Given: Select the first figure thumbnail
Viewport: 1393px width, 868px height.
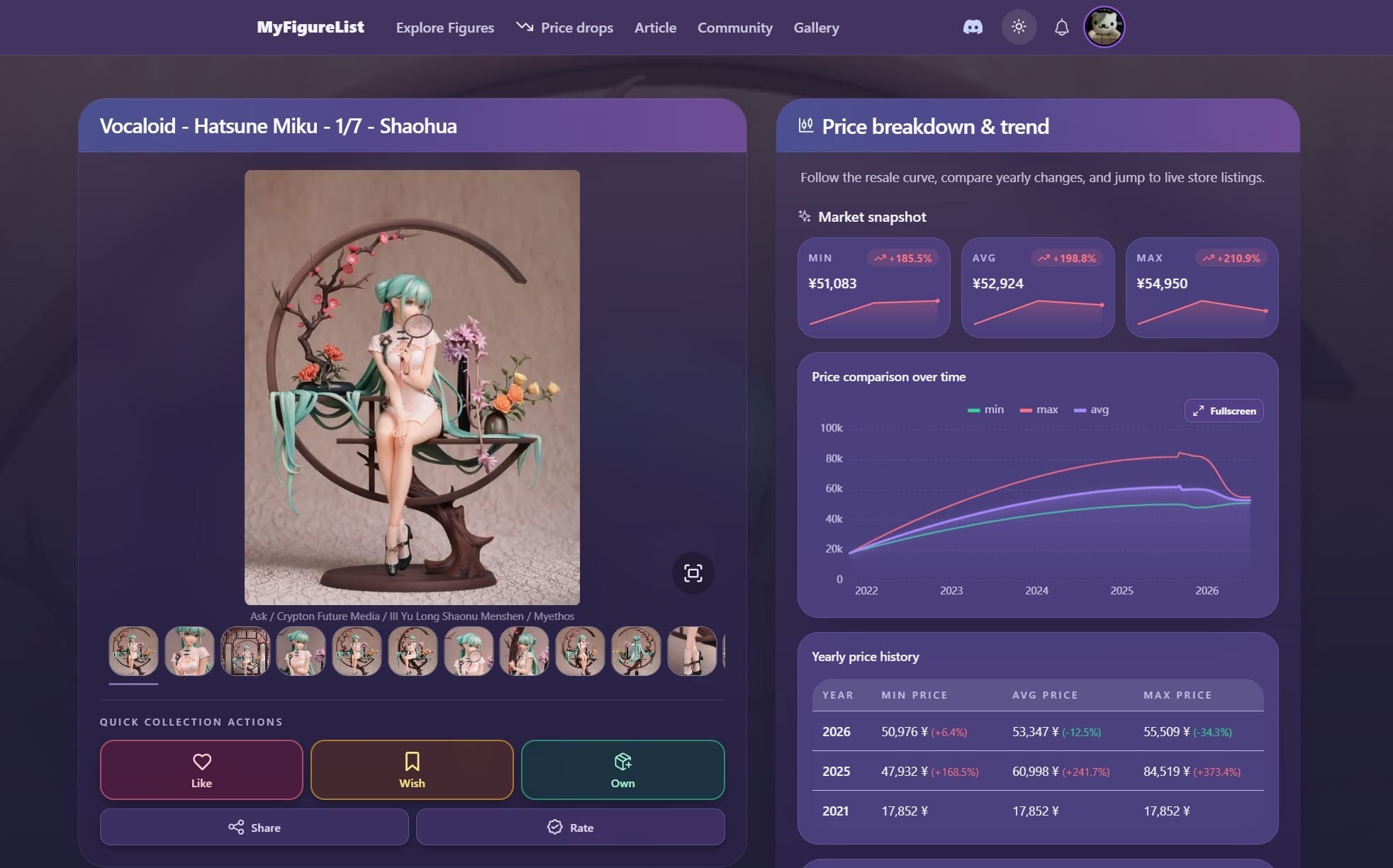Looking at the screenshot, I should 133,650.
